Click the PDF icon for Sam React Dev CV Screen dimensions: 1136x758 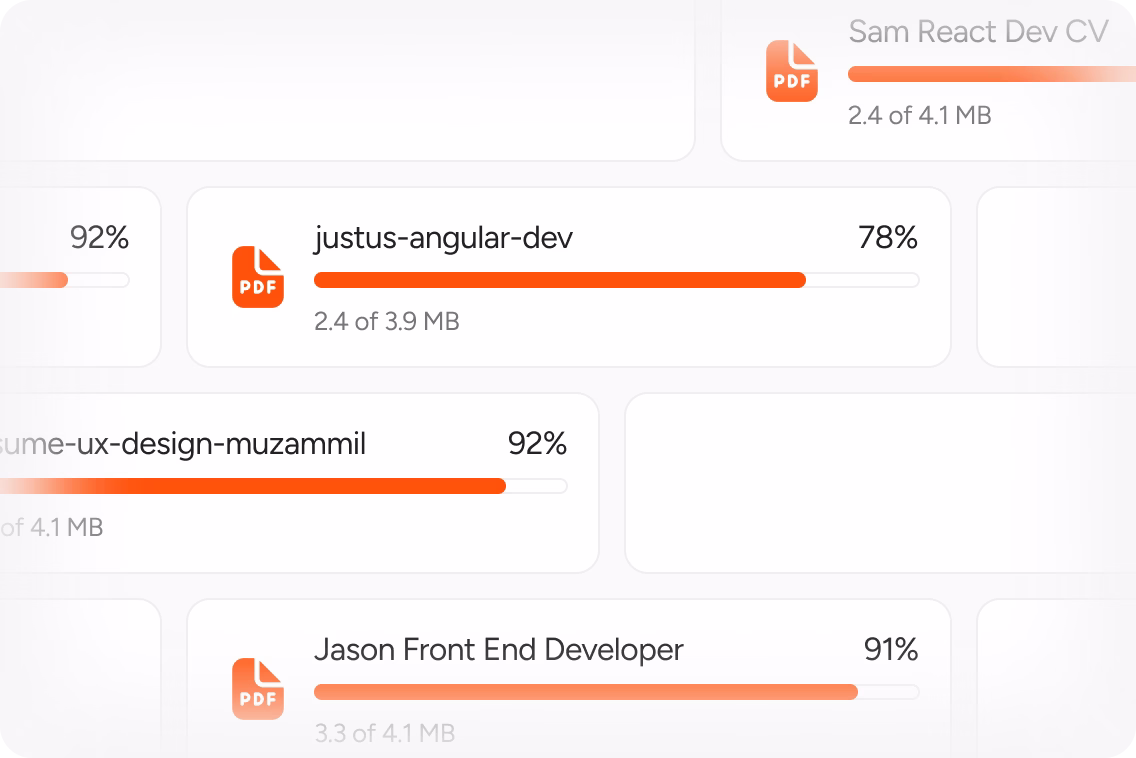(x=792, y=71)
